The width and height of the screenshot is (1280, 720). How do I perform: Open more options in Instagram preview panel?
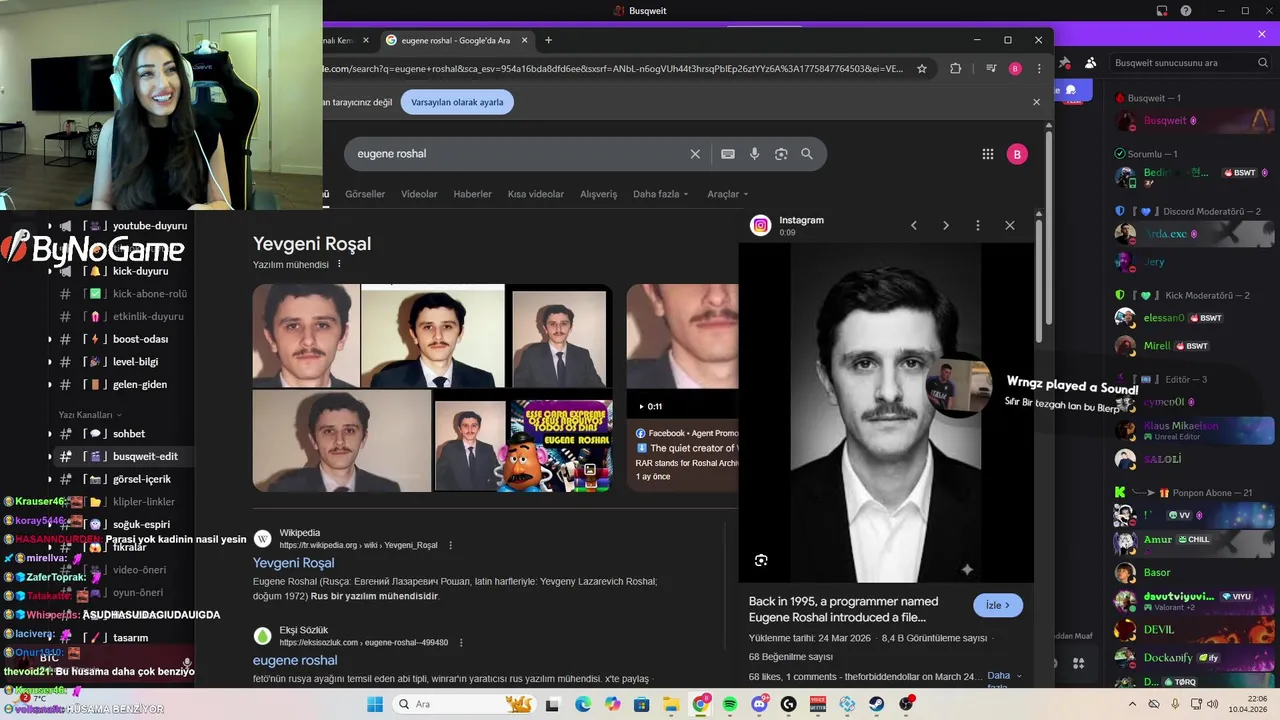pyautogui.click(x=978, y=226)
